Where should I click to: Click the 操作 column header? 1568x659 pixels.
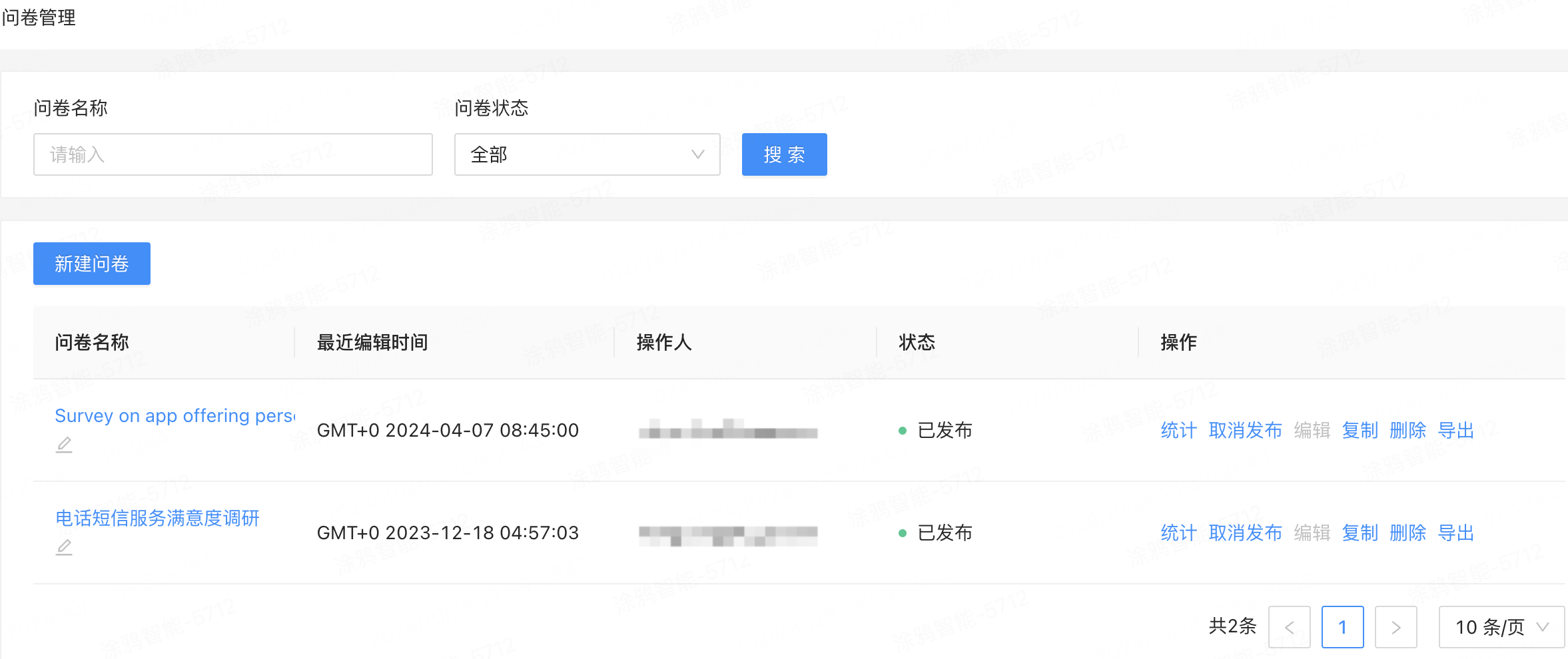[x=1178, y=342]
